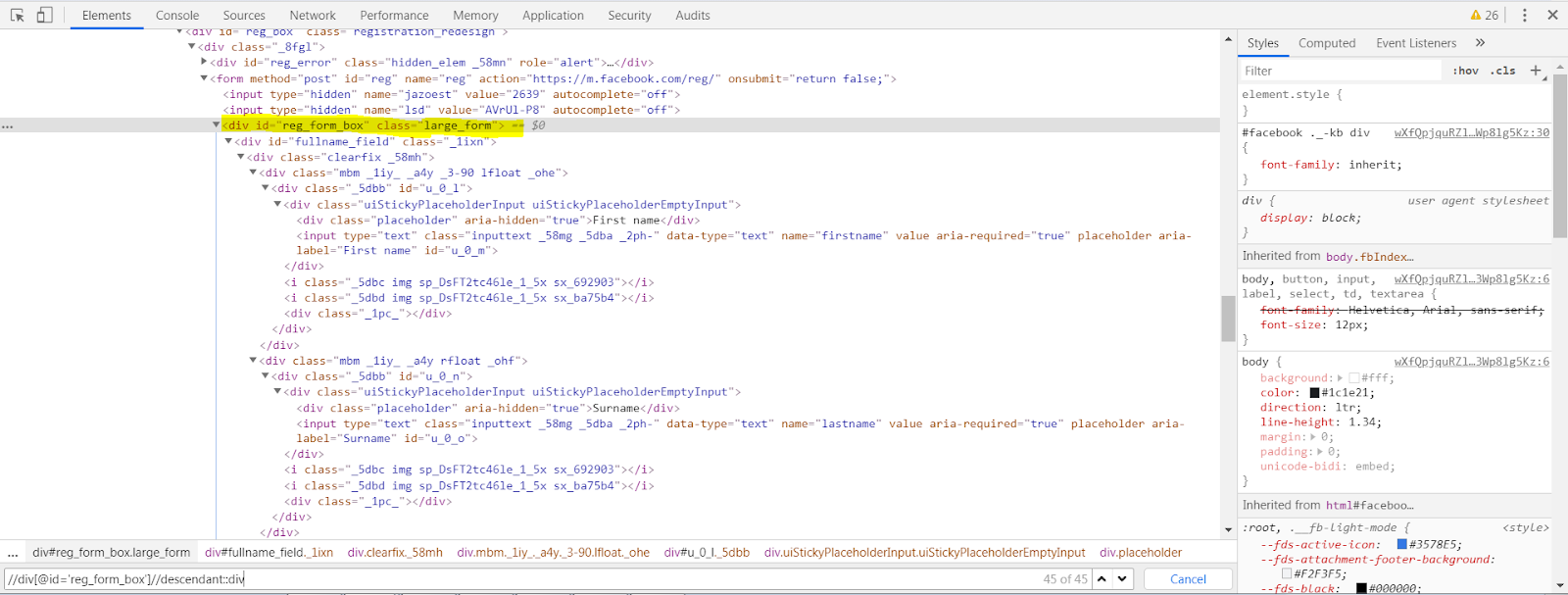Toggle the :hov element state option

pos(1465,71)
